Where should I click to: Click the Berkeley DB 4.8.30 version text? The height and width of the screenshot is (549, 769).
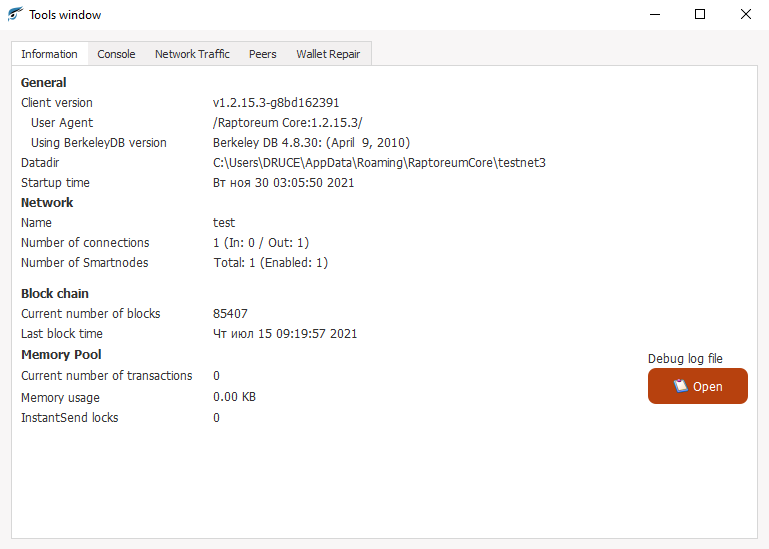[311, 143]
